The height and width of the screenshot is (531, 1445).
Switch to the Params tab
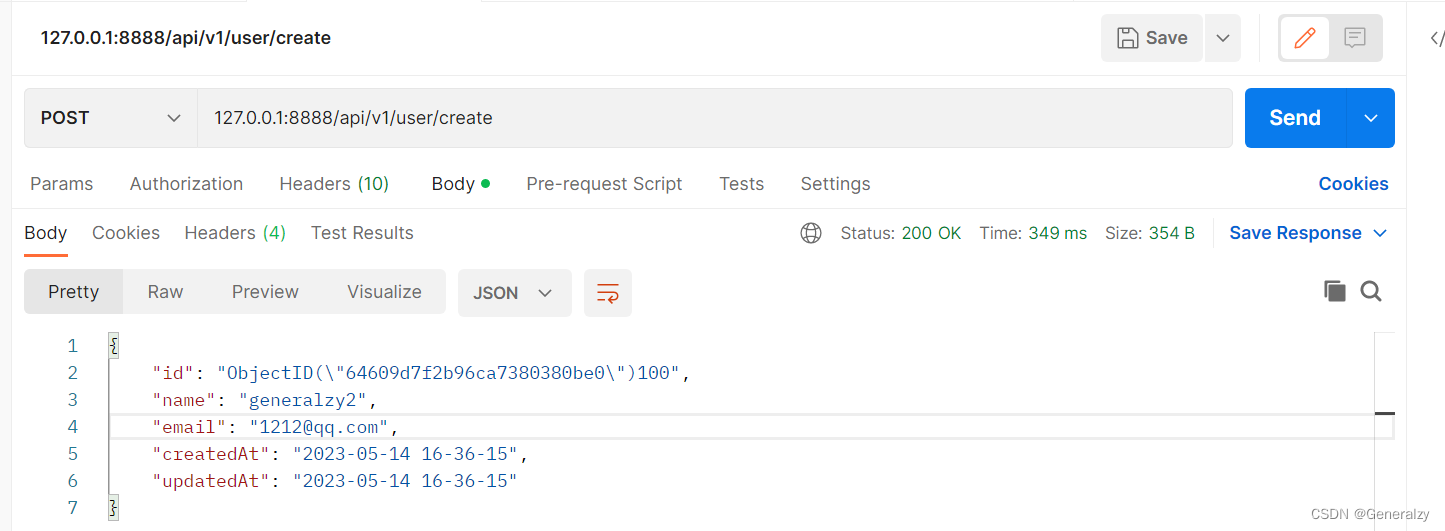click(x=62, y=184)
